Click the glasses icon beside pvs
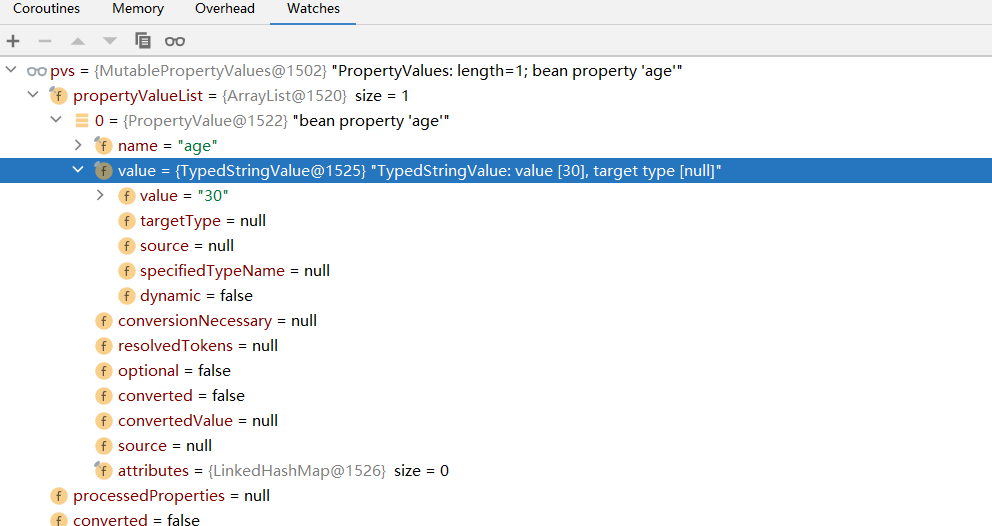The width and height of the screenshot is (992, 526). pos(37,71)
